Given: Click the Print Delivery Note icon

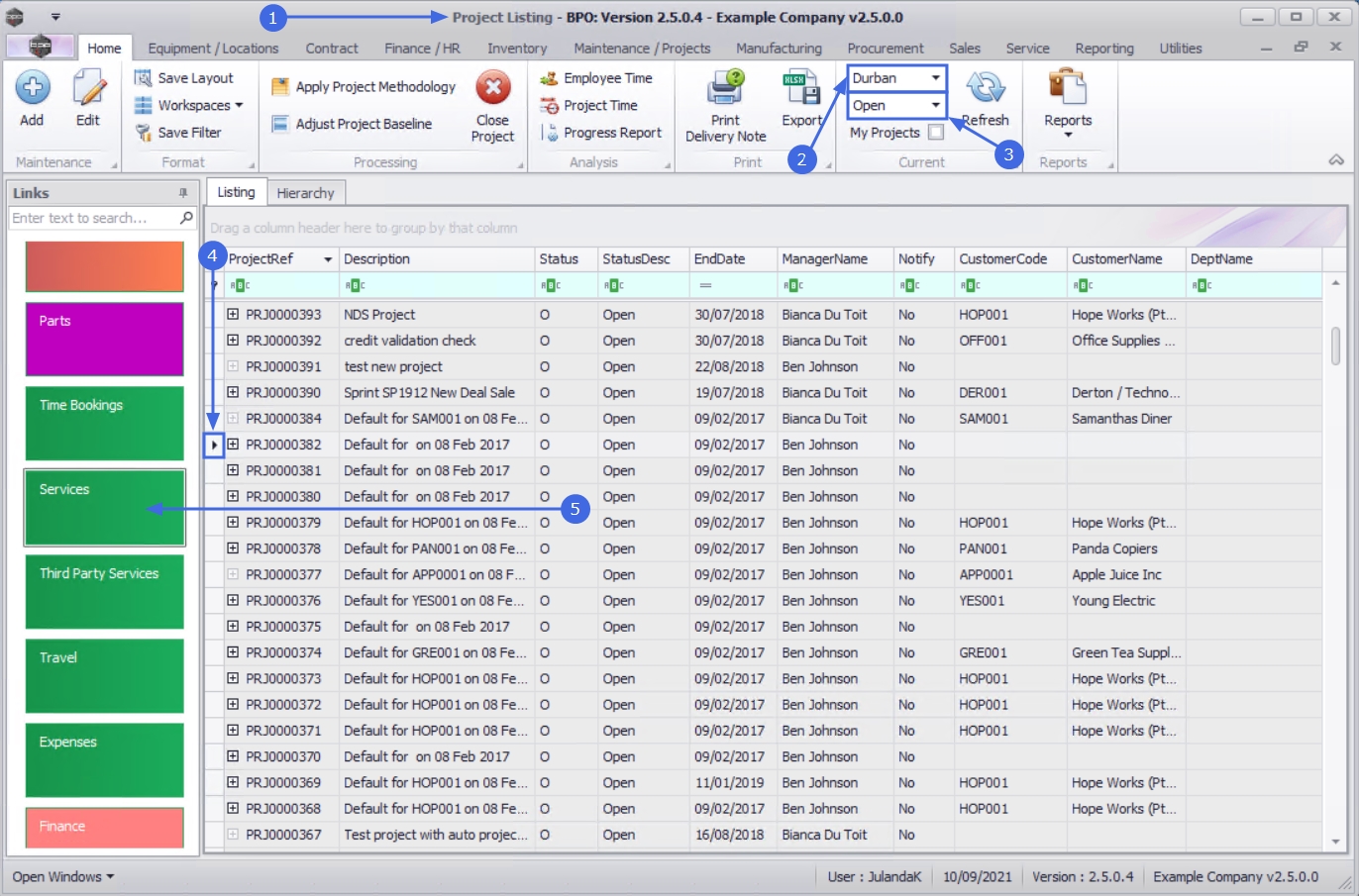Looking at the screenshot, I should [x=725, y=89].
